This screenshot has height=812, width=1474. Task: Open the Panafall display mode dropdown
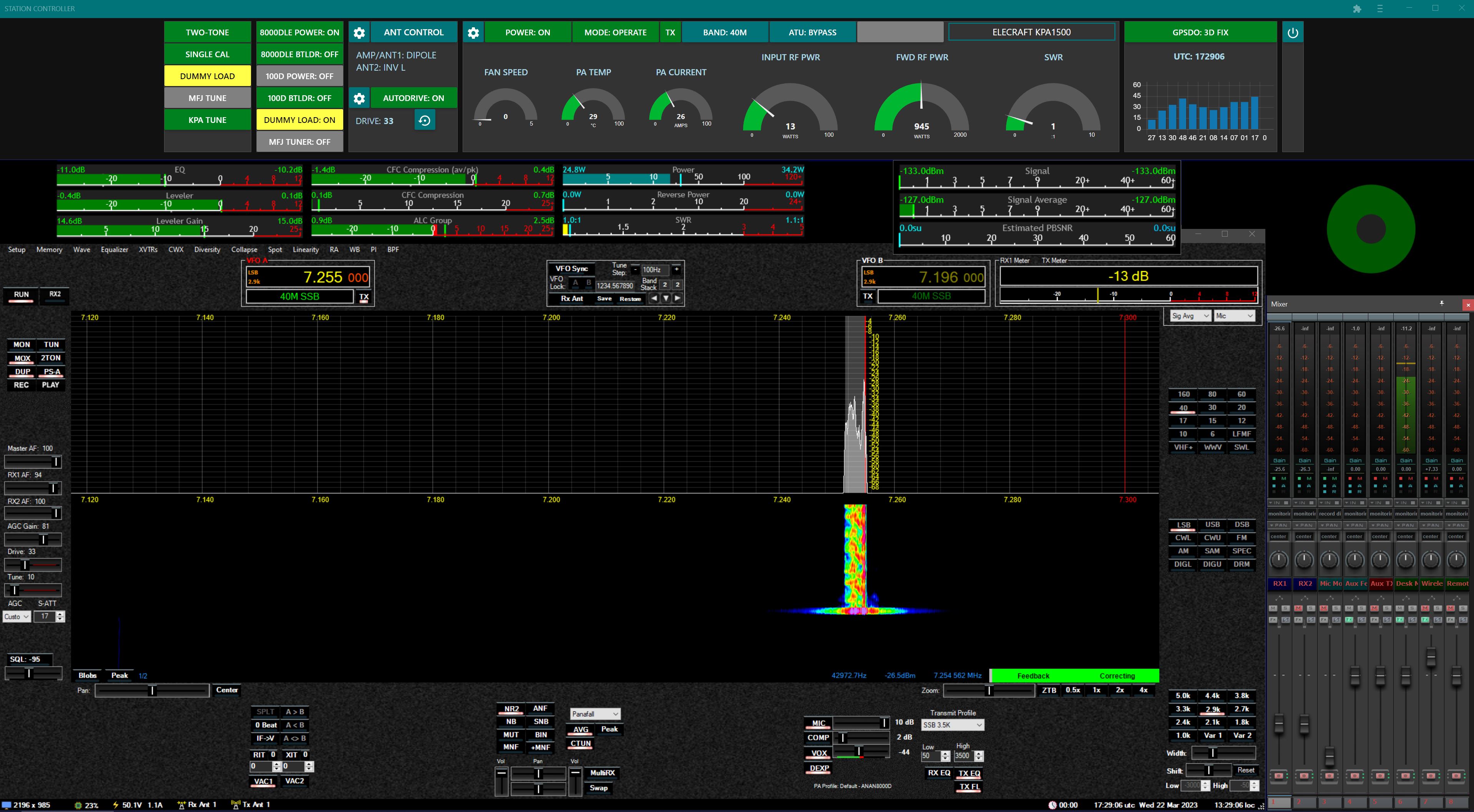pos(595,714)
